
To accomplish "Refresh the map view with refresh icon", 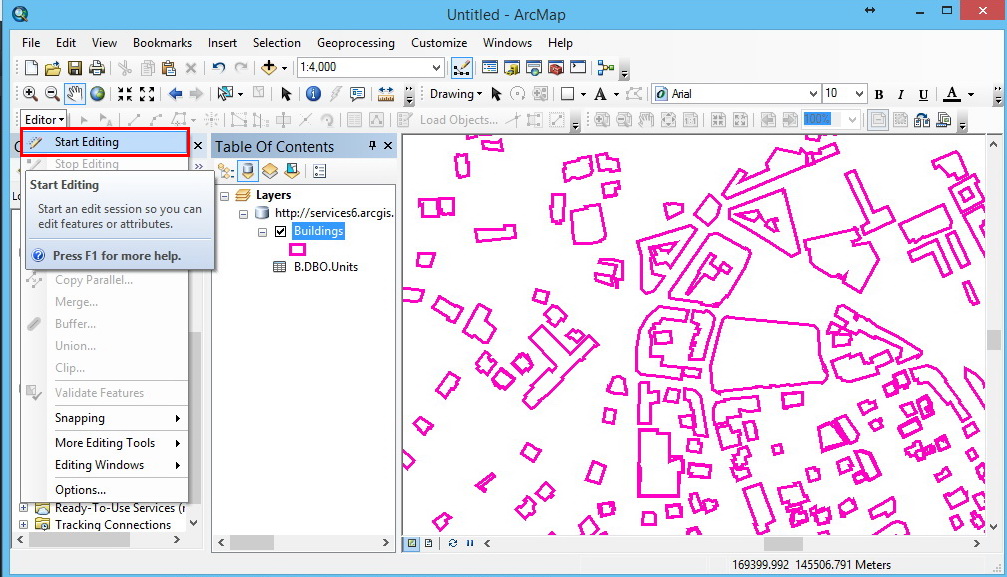I will (453, 543).
